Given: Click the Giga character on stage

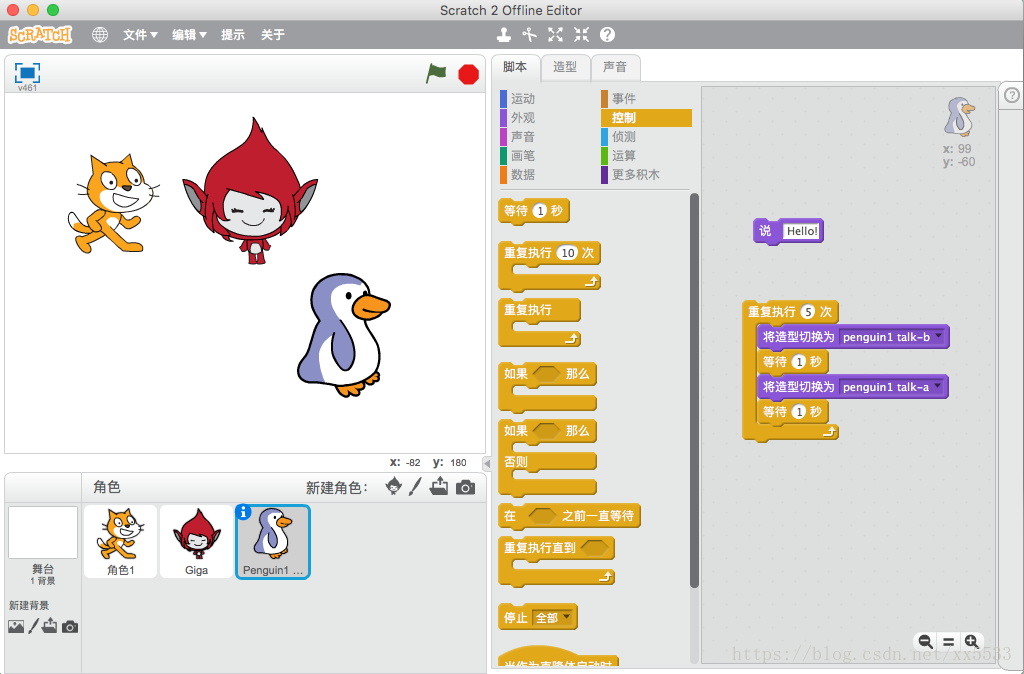Looking at the screenshot, I should pyautogui.click(x=250, y=191).
